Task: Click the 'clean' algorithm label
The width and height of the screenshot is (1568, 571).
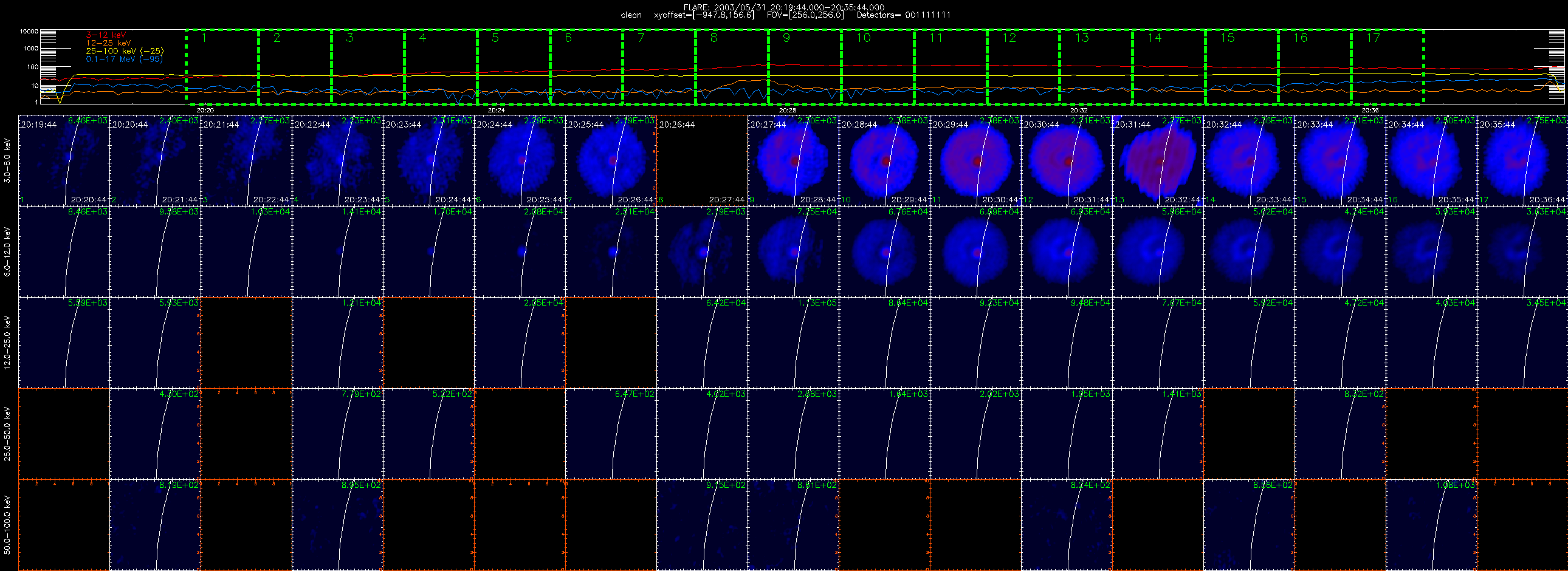Action: pyautogui.click(x=631, y=15)
